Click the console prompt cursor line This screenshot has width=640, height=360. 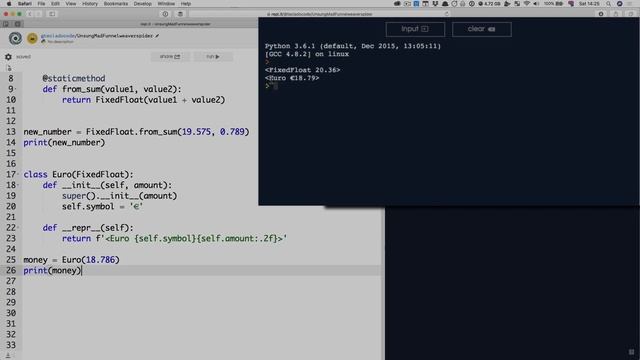[271, 86]
